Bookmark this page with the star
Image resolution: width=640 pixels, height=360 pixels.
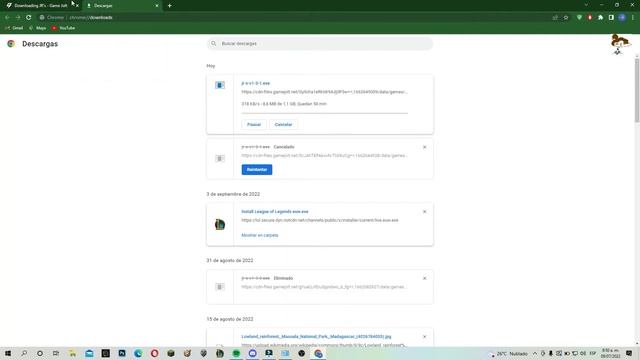(566, 18)
